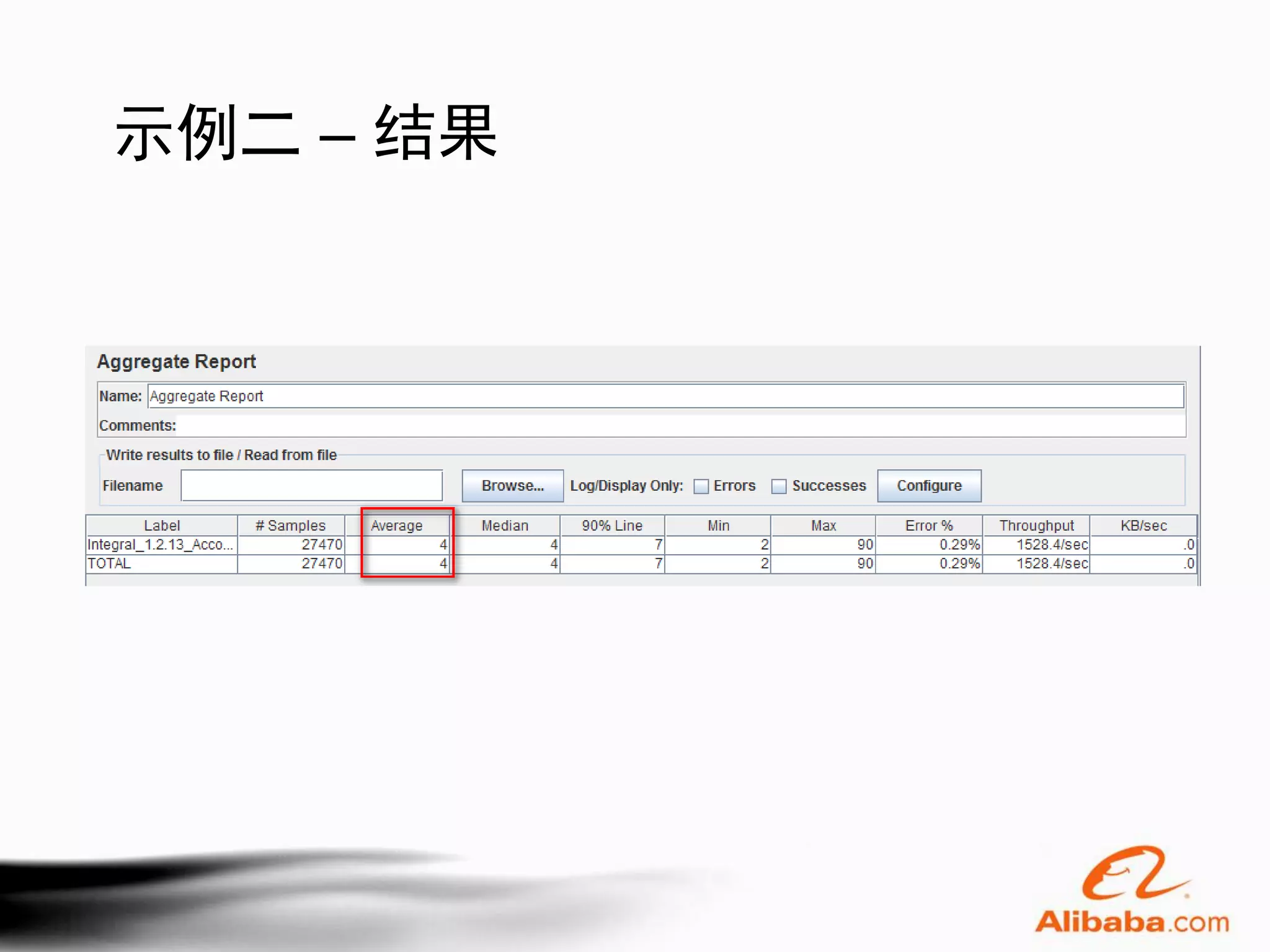Click the Max column header
1270x952 pixels.
coord(824,526)
